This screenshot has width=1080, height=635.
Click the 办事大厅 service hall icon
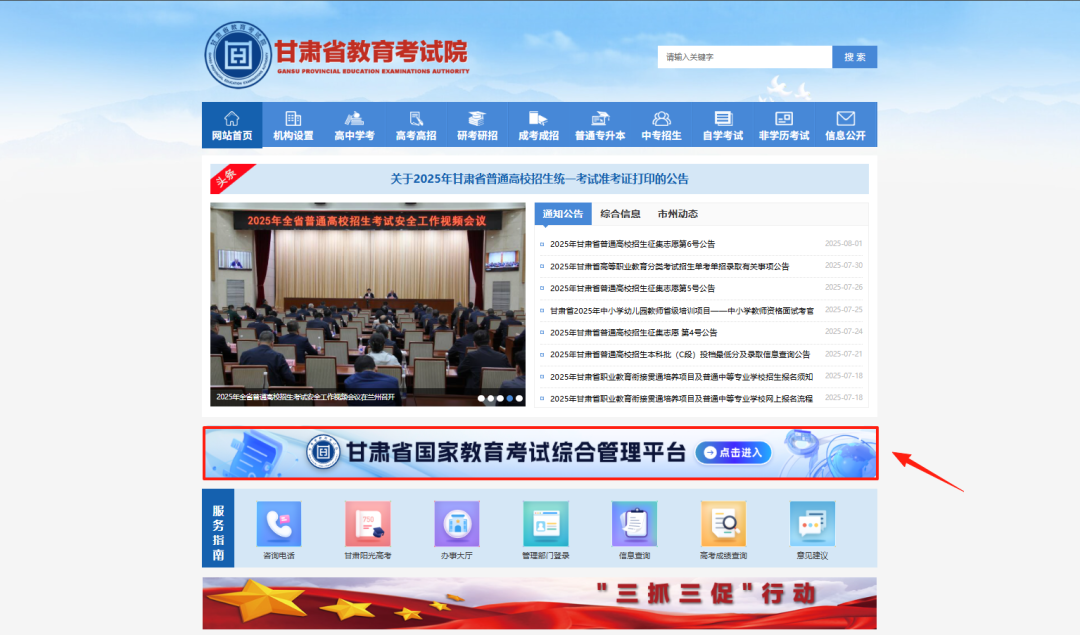456,524
